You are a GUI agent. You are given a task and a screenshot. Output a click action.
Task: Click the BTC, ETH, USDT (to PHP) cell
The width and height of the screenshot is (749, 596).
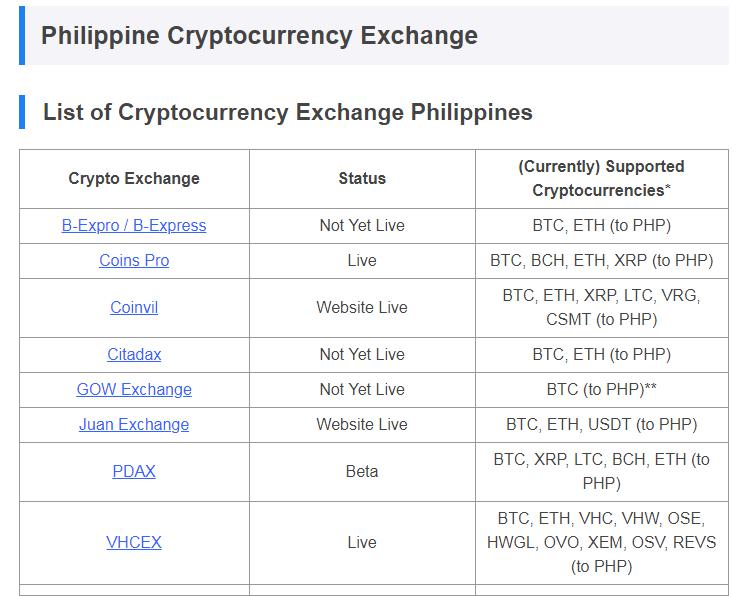[x=601, y=424]
